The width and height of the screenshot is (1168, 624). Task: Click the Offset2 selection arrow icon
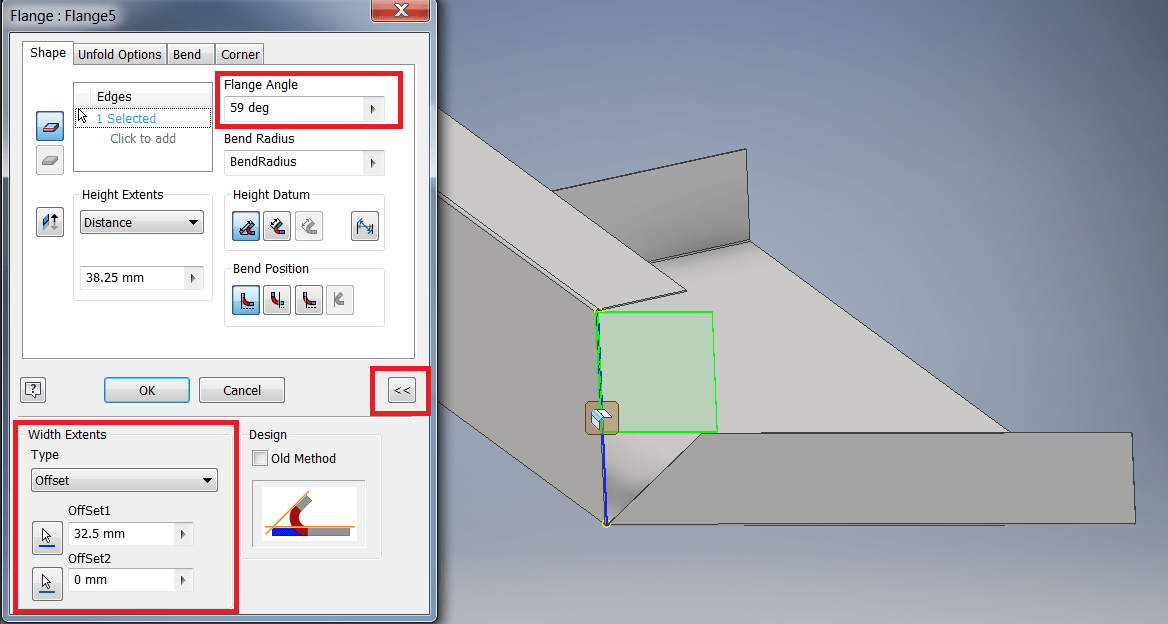click(x=47, y=583)
